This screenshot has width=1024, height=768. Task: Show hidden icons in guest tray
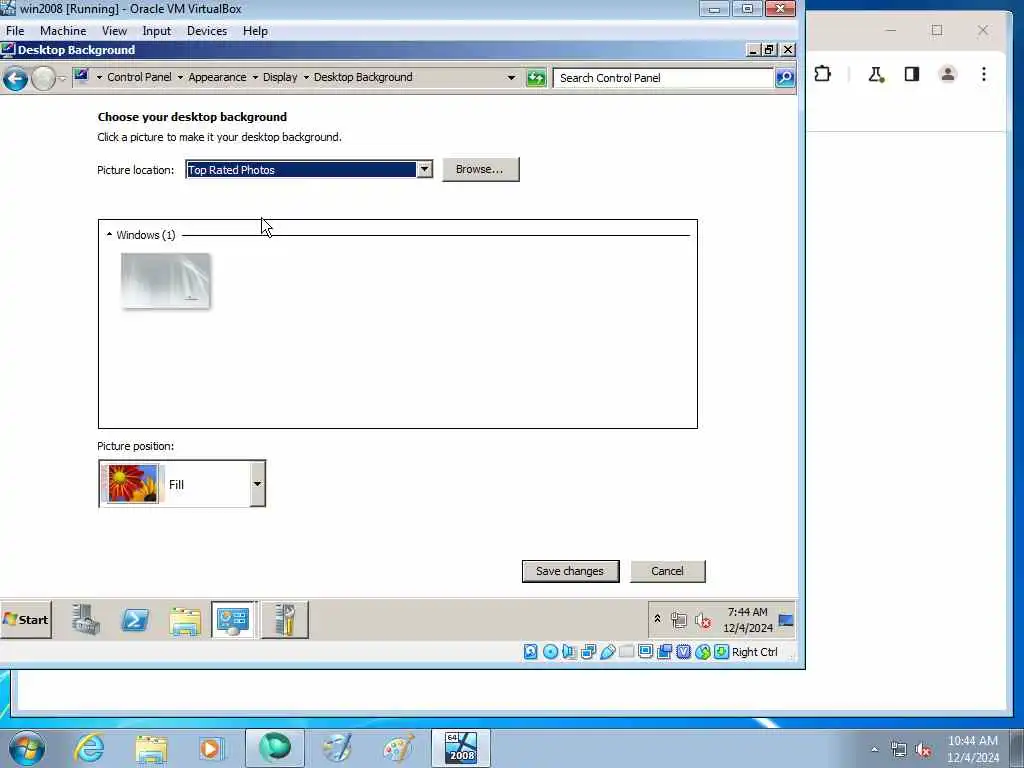(658, 619)
